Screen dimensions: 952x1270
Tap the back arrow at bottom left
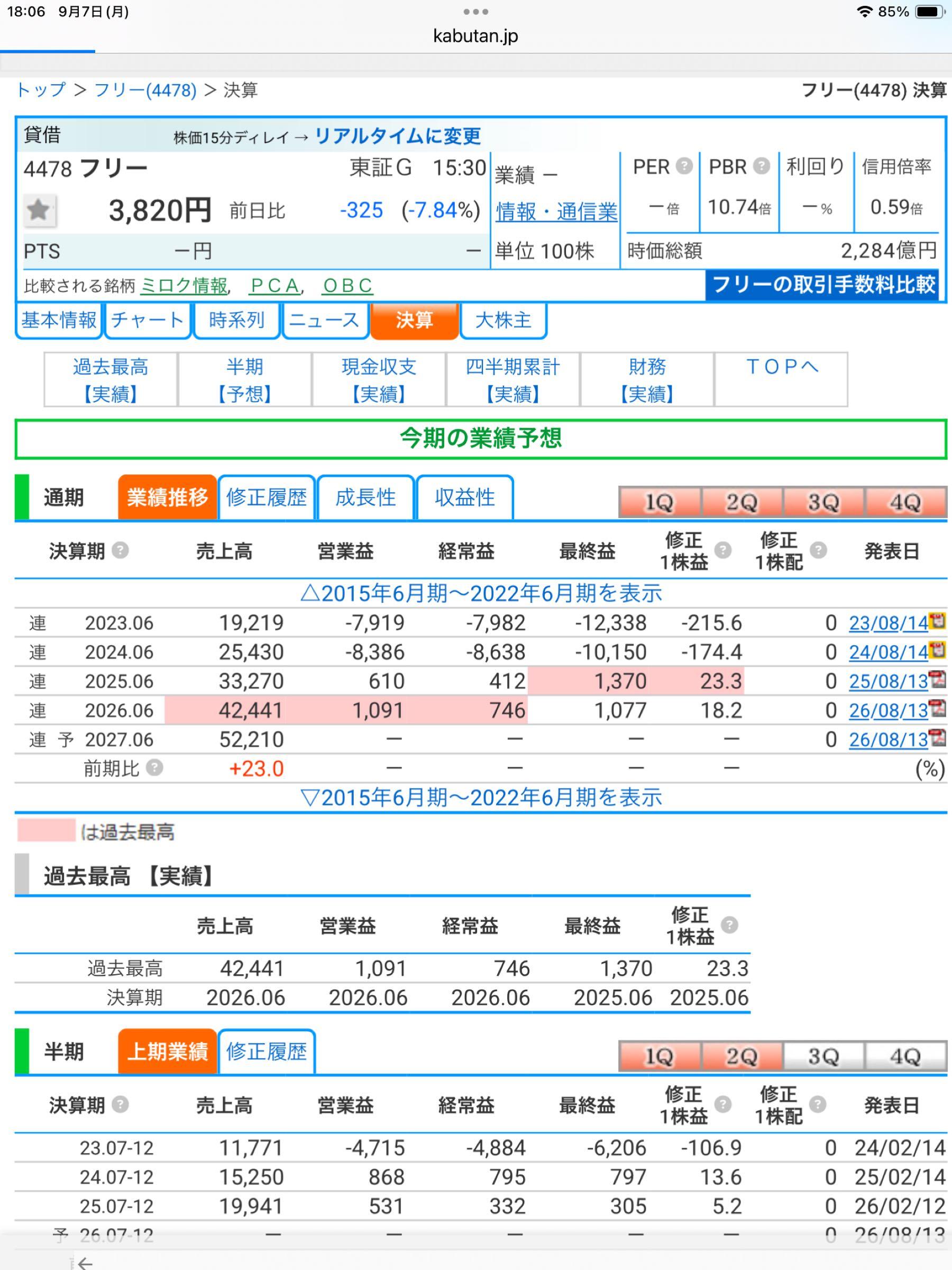[84, 1263]
